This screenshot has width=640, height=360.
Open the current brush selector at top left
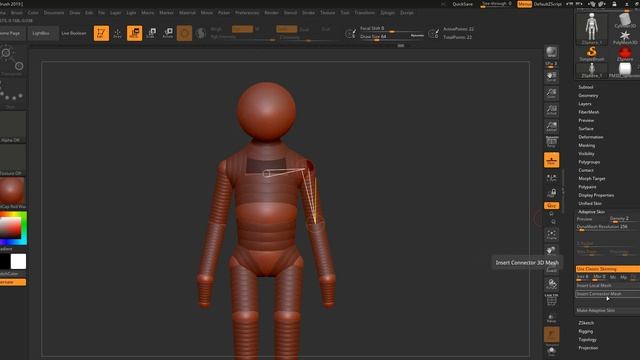pos(13,61)
